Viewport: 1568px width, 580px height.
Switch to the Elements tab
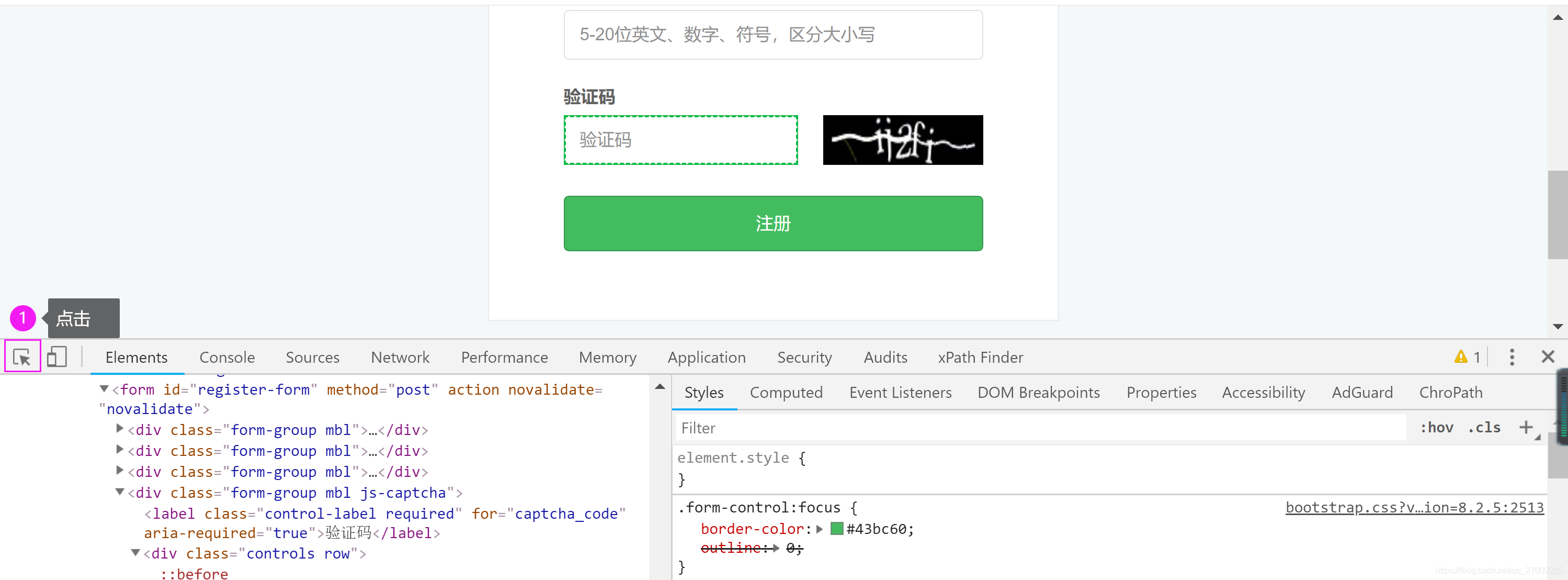[137, 358]
